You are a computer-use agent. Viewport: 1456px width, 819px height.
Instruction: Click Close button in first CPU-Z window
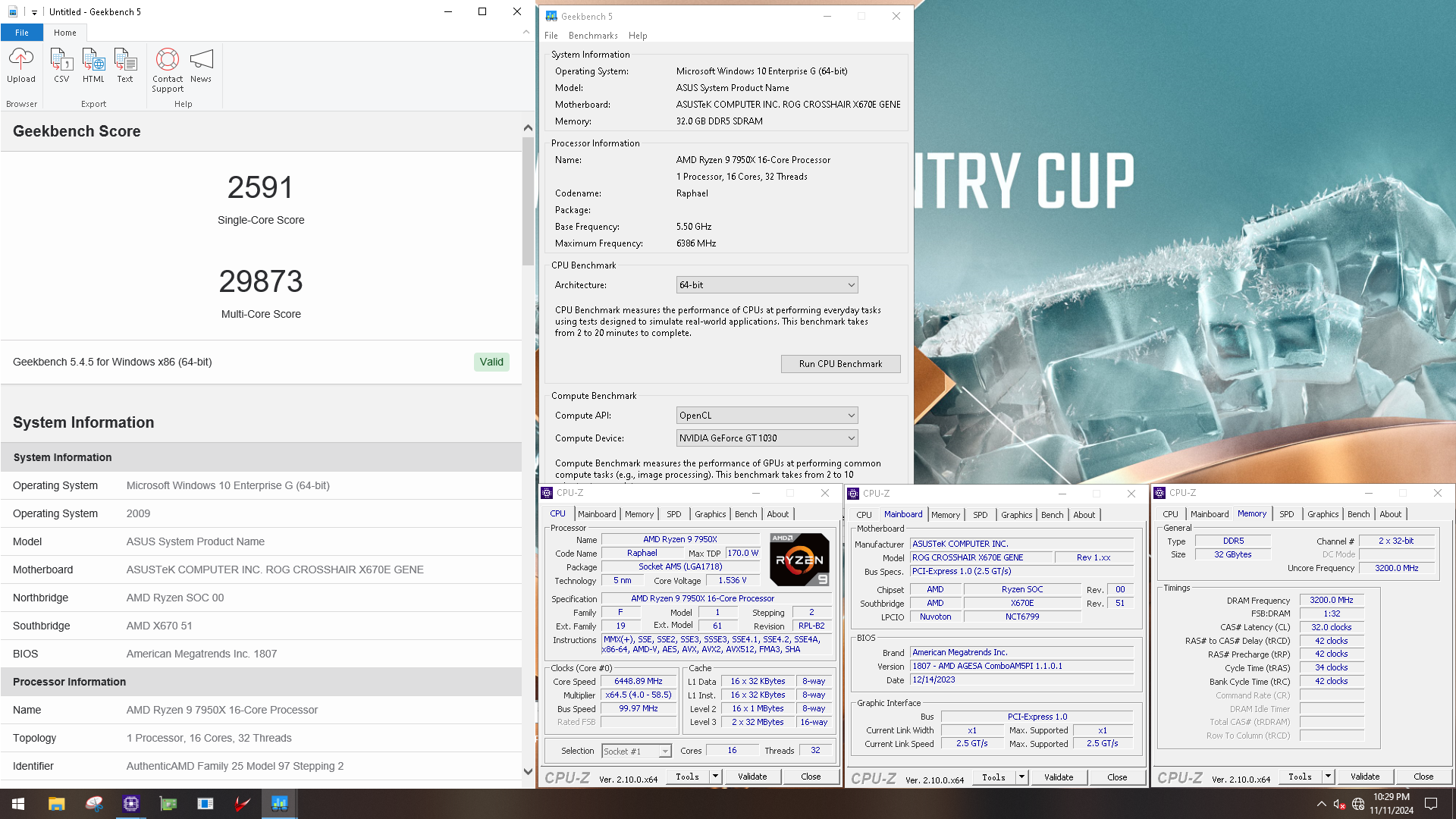pos(811,777)
